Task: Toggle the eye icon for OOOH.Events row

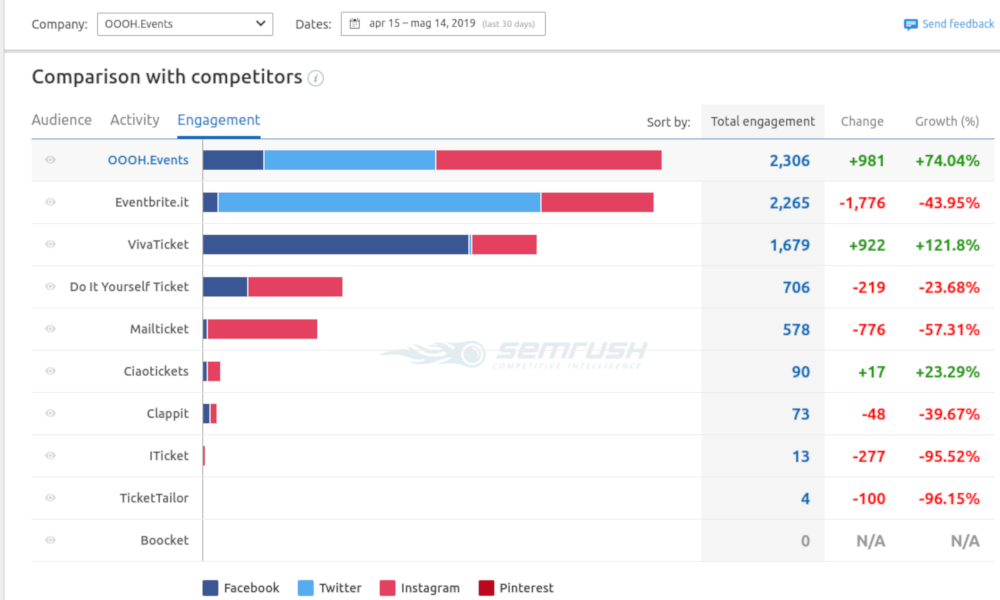Action: [50, 160]
